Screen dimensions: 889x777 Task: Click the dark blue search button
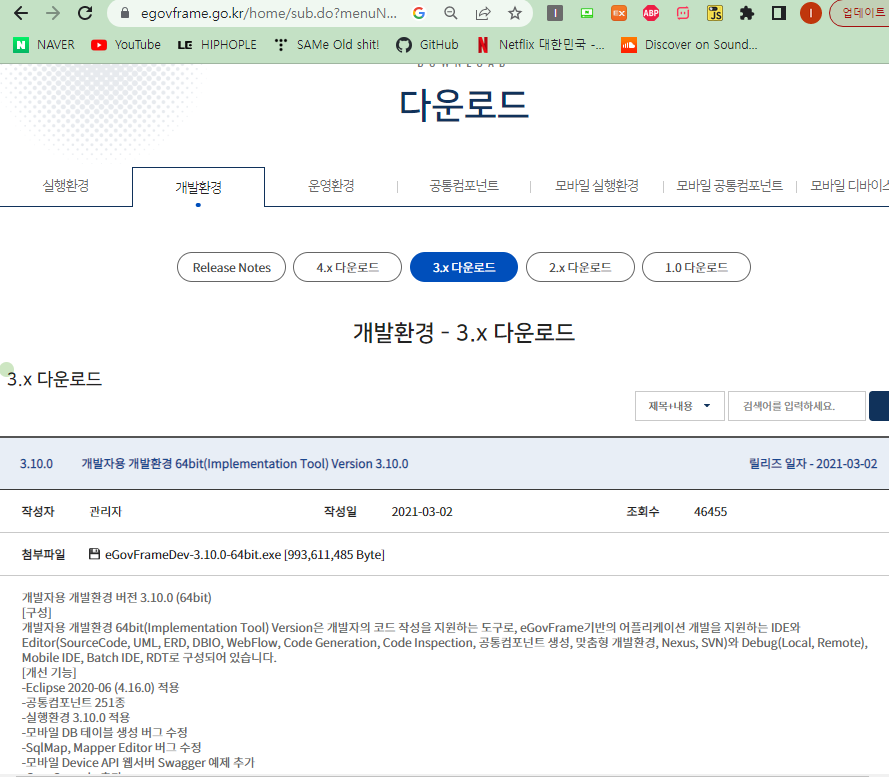pyautogui.click(x=879, y=406)
